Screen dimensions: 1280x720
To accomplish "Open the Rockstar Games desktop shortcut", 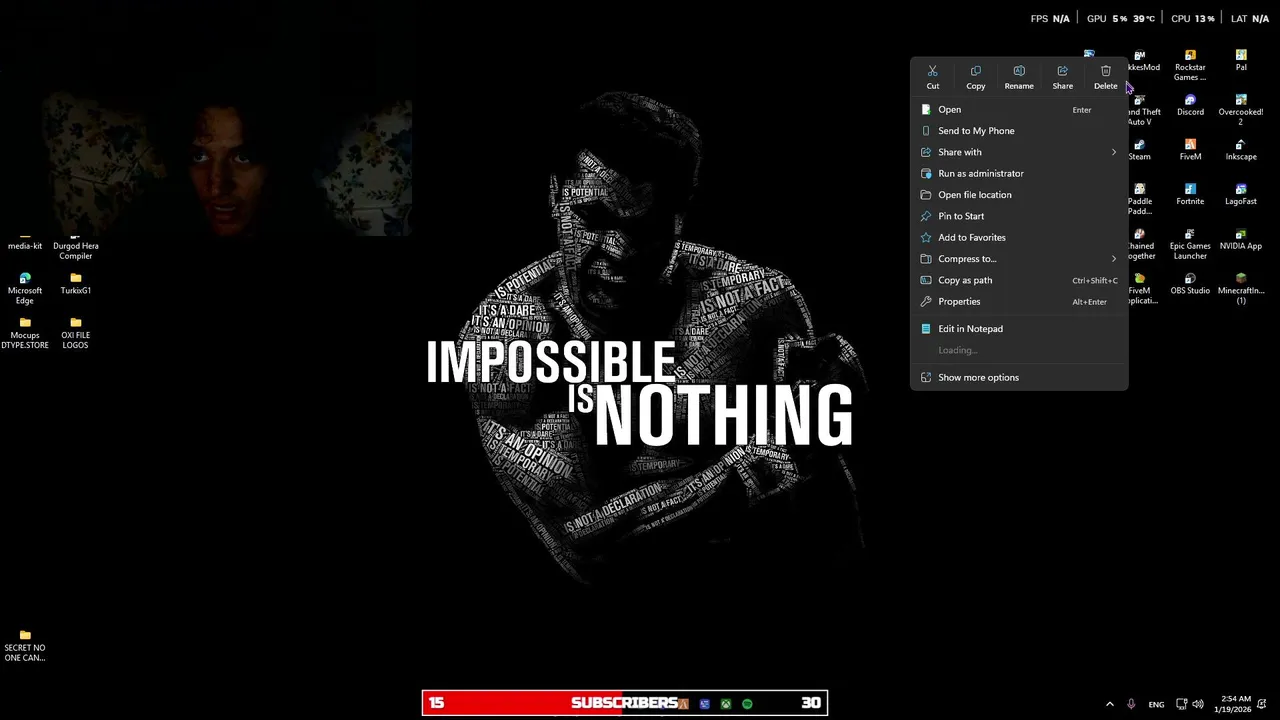I will pyautogui.click(x=1190, y=65).
